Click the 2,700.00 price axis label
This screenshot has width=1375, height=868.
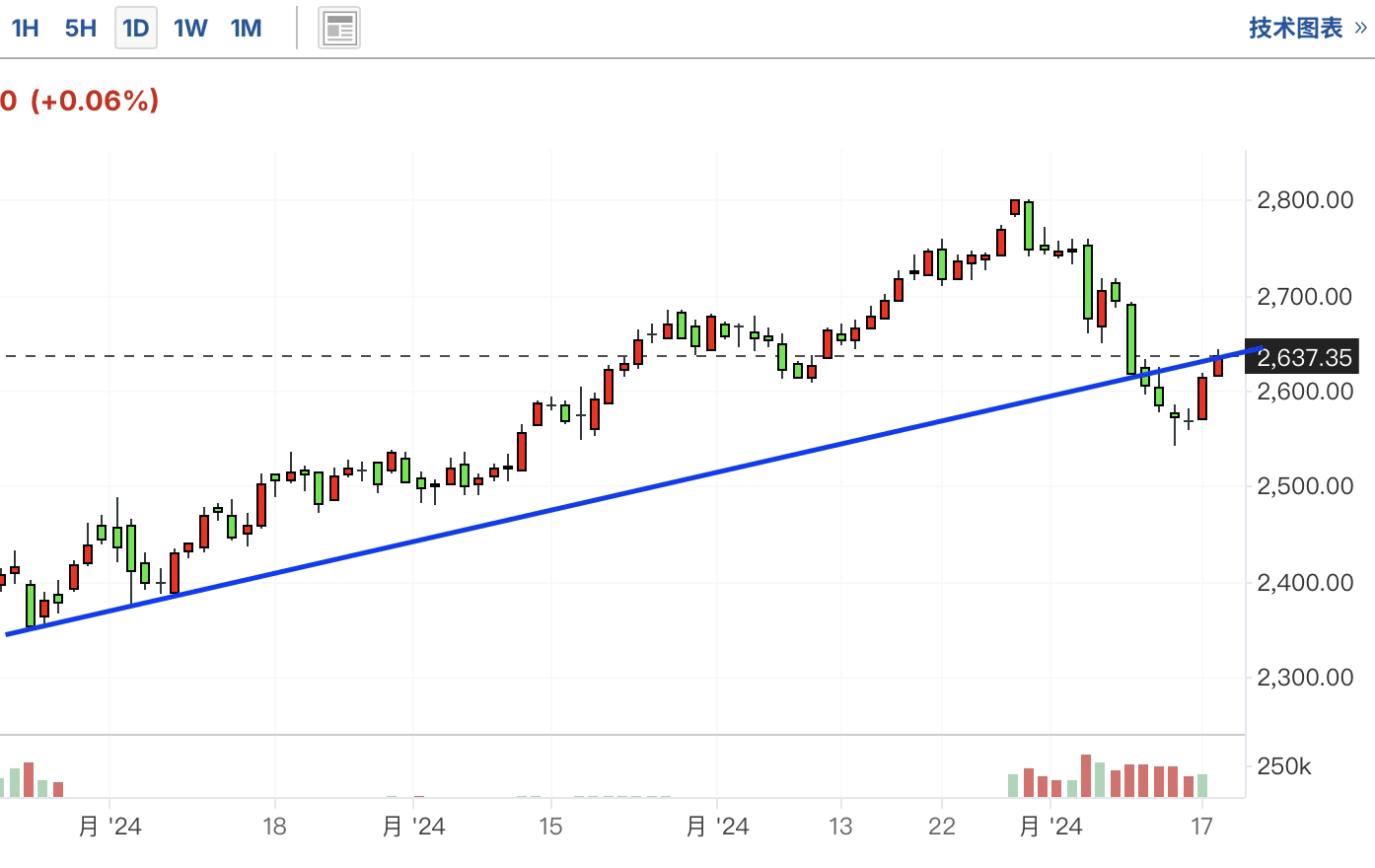pyautogui.click(x=1304, y=296)
